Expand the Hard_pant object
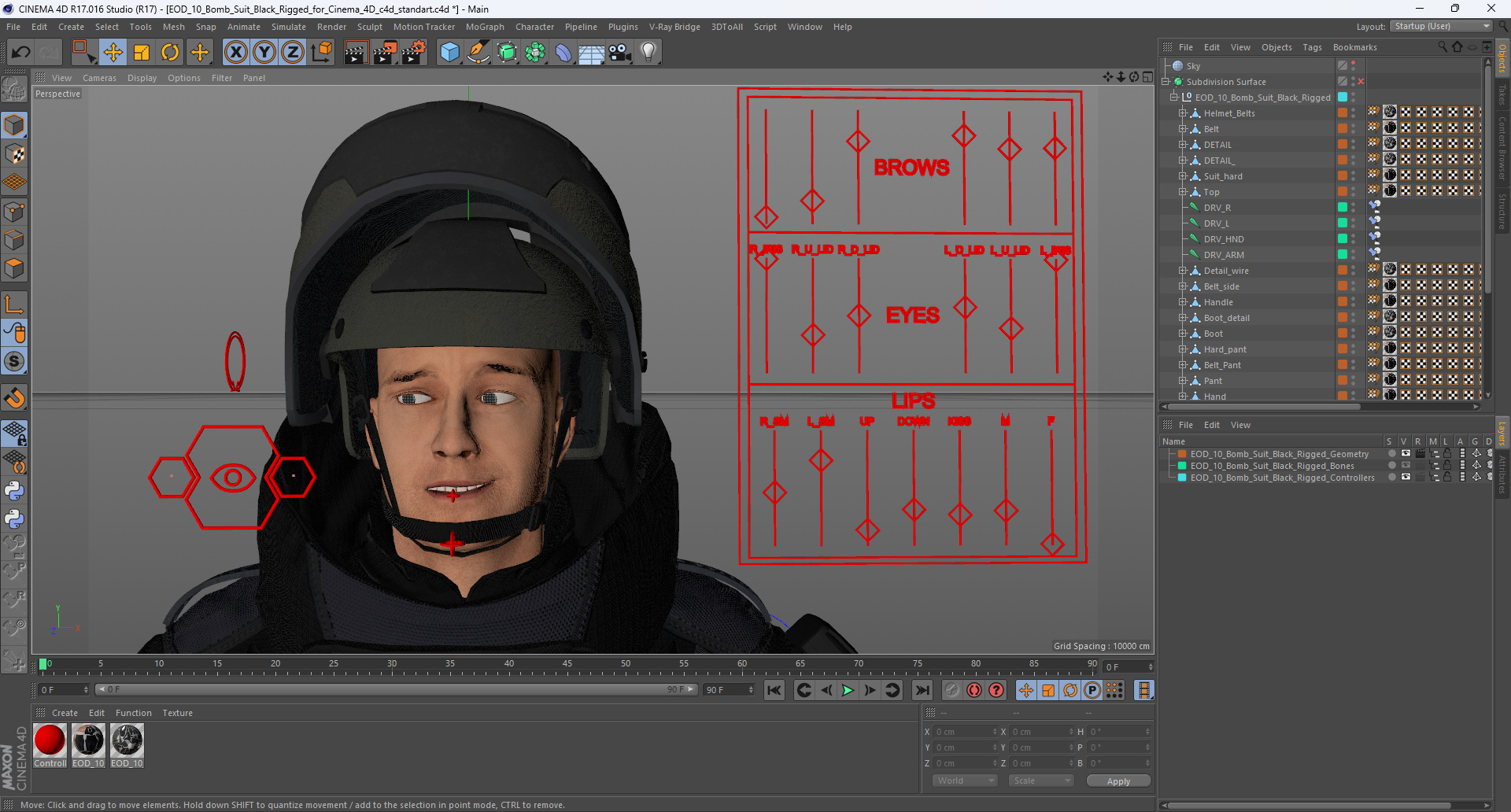The height and width of the screenshot is (812, 1511). point(1182,349)
